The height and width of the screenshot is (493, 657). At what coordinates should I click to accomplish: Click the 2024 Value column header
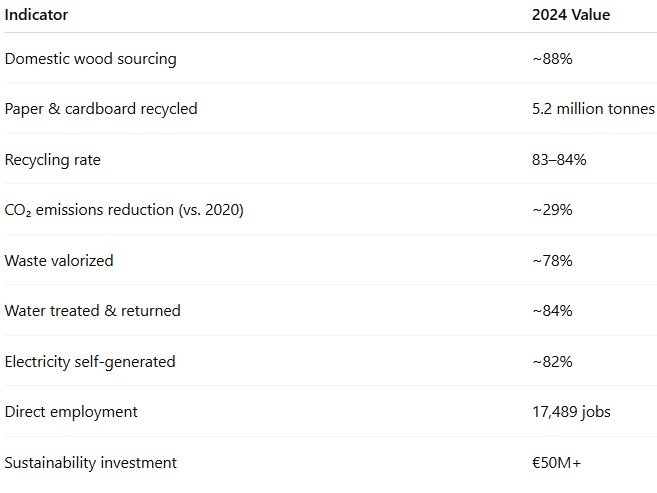click(x=571, y=15)
